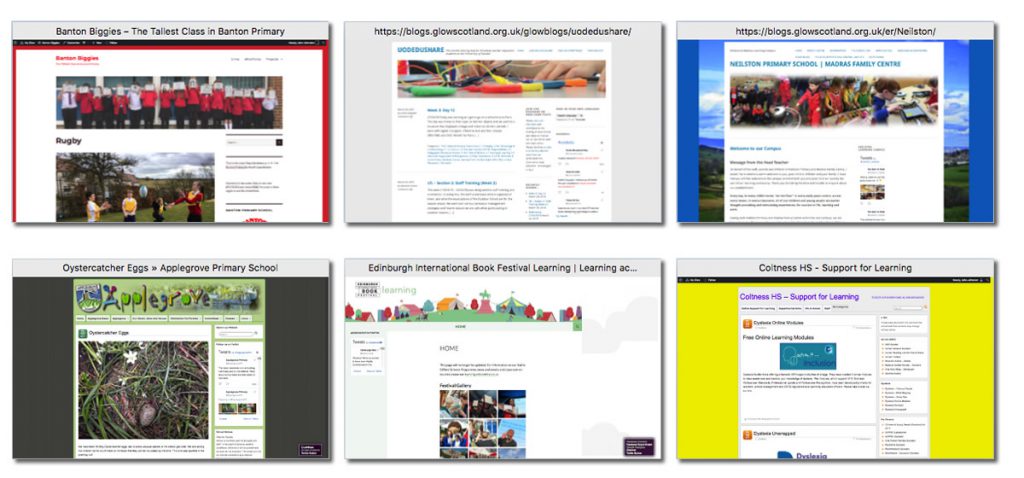This screenshot has height=478, width=1024.
Task: Click the HOME navigation item on Book Festival page
Action: [x=460, y=325]
